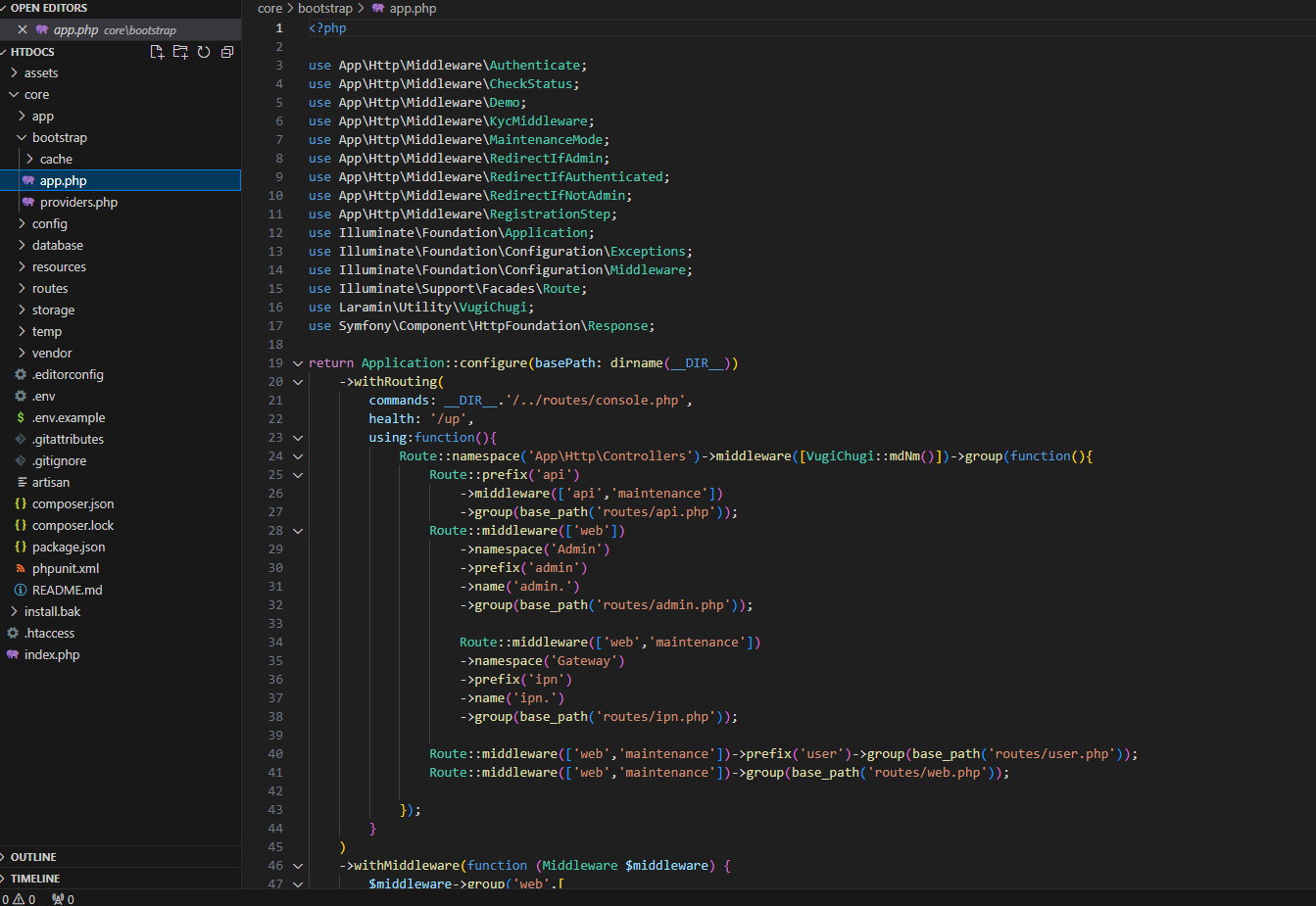The width and height of the screenshot is (1316, 906).
Task: Click the 'VugiChugi' class on line 16
Action: pos(493,308)
